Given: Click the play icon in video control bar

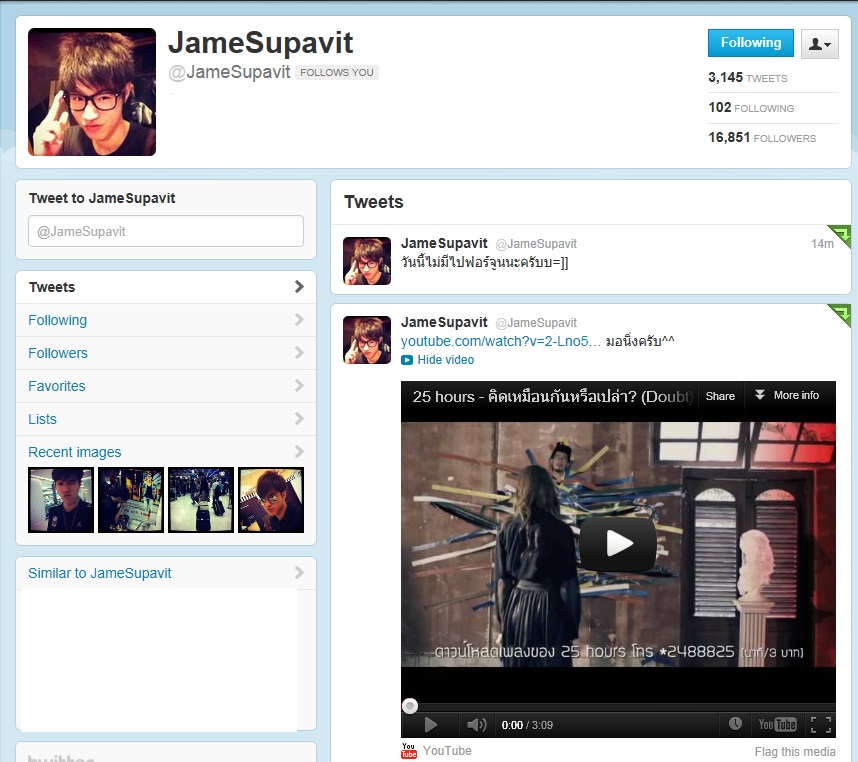Looking at the screenshot, I should tap(431, 725).
